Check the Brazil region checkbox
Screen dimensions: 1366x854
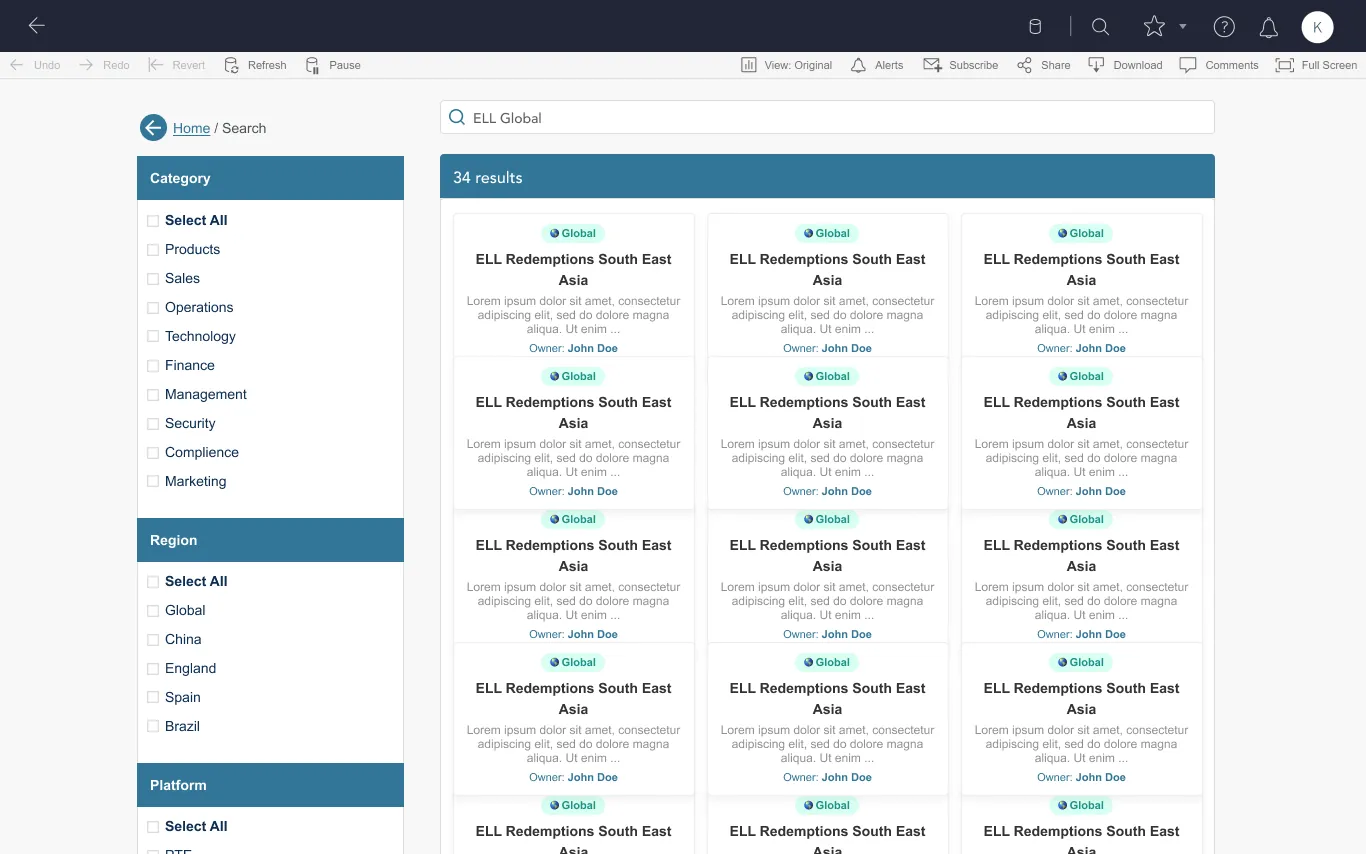click(x=153, y=726)
